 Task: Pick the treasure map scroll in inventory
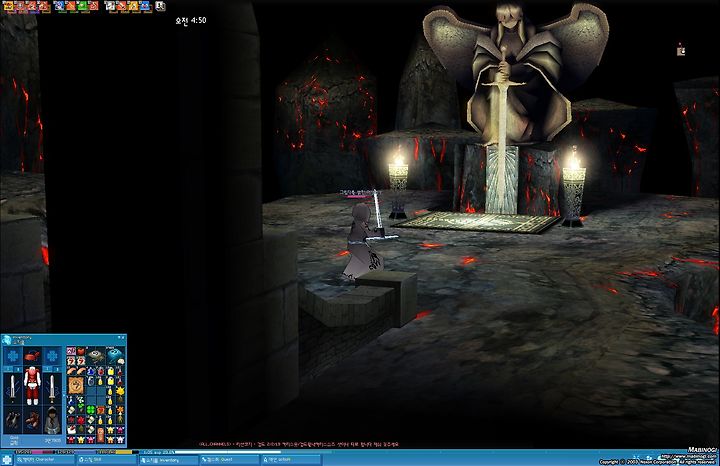(76, 386)
